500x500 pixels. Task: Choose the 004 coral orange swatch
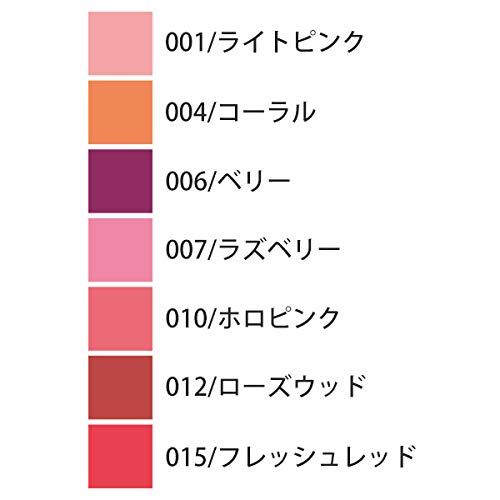120,112
